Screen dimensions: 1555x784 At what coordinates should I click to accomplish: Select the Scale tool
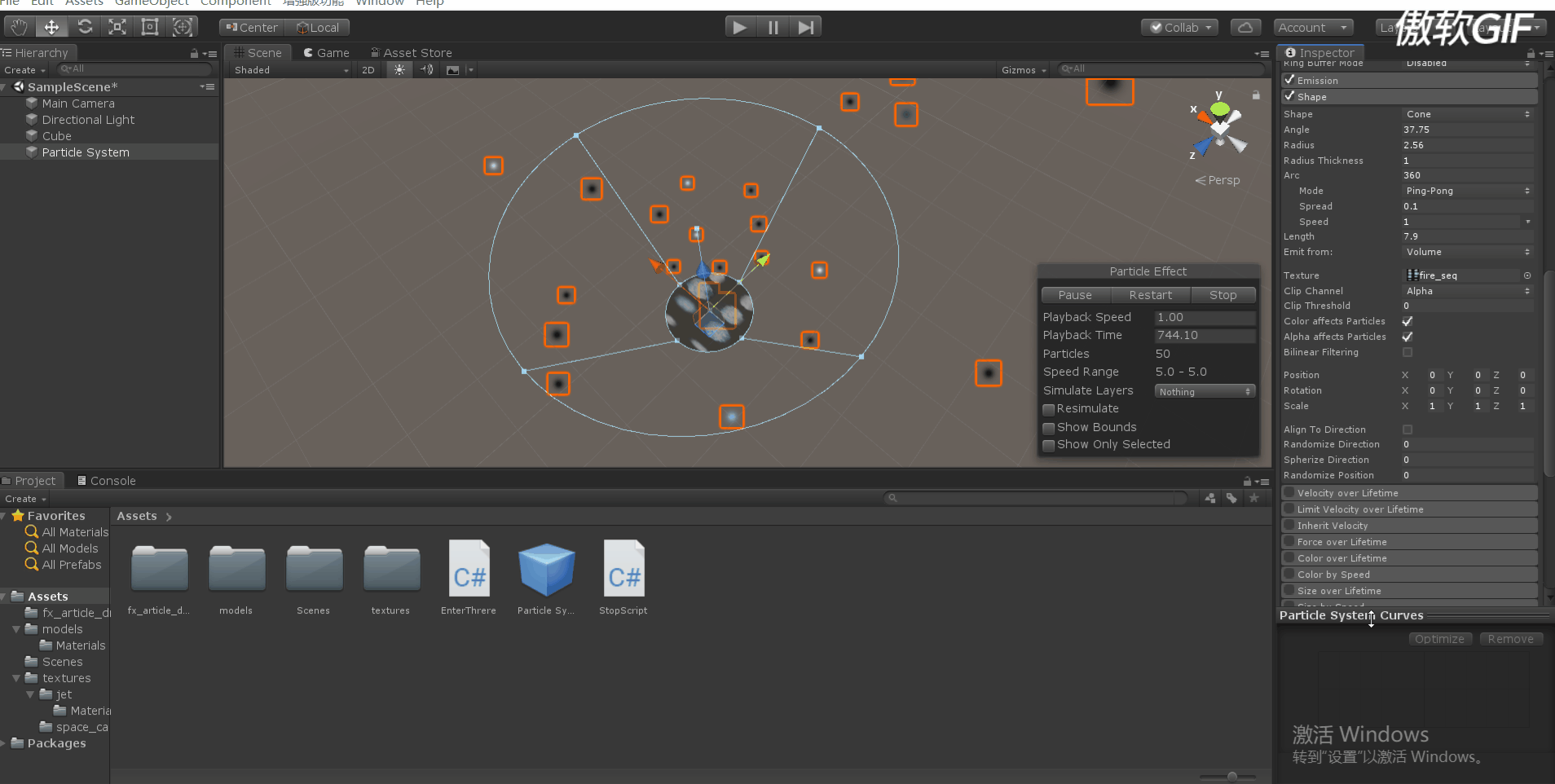(x=117, y=27)
